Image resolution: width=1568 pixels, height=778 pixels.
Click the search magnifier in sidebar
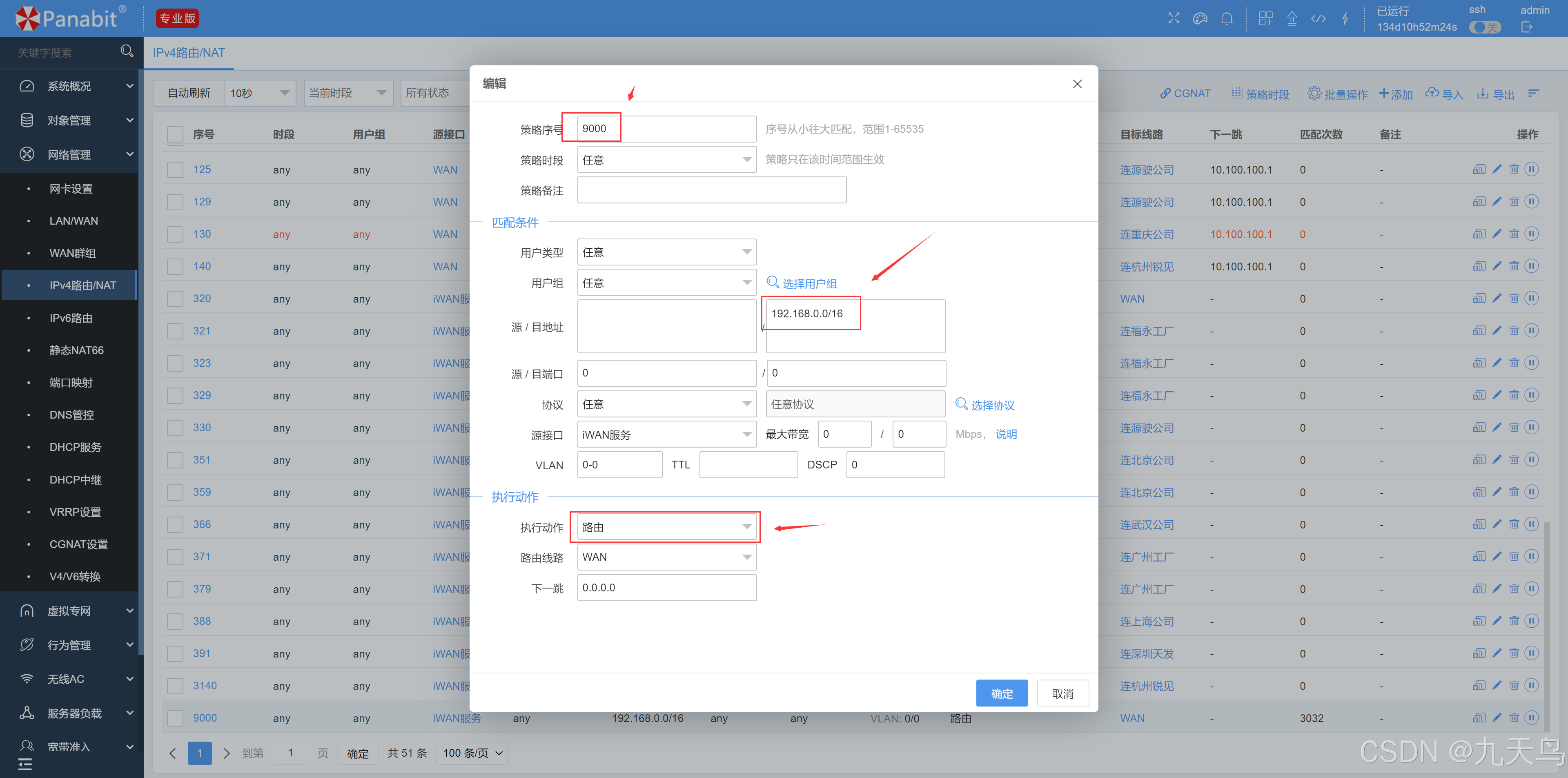127,51
